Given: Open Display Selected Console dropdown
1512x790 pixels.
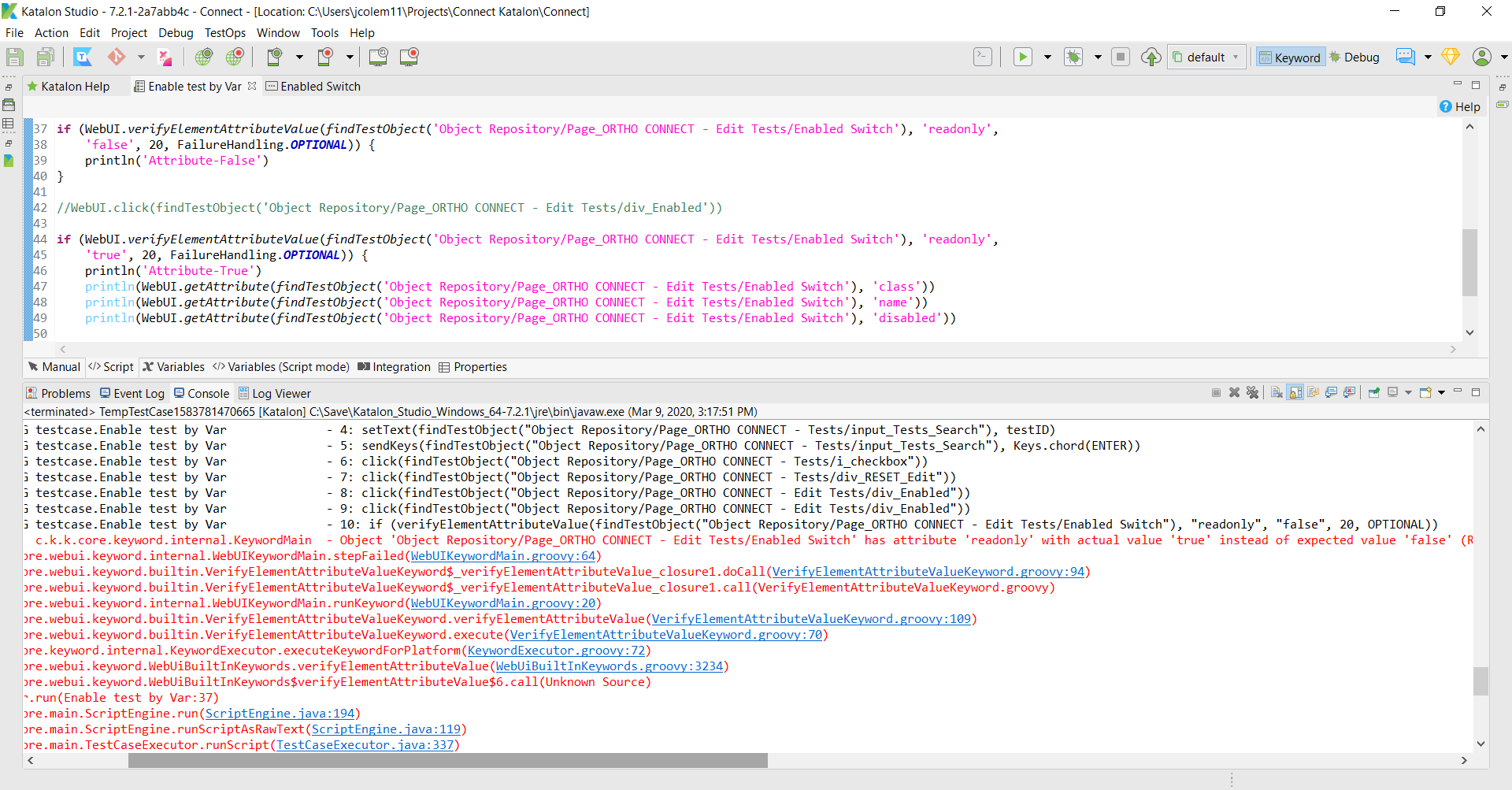Looking at the screenshot, I should pos(1409,393).
